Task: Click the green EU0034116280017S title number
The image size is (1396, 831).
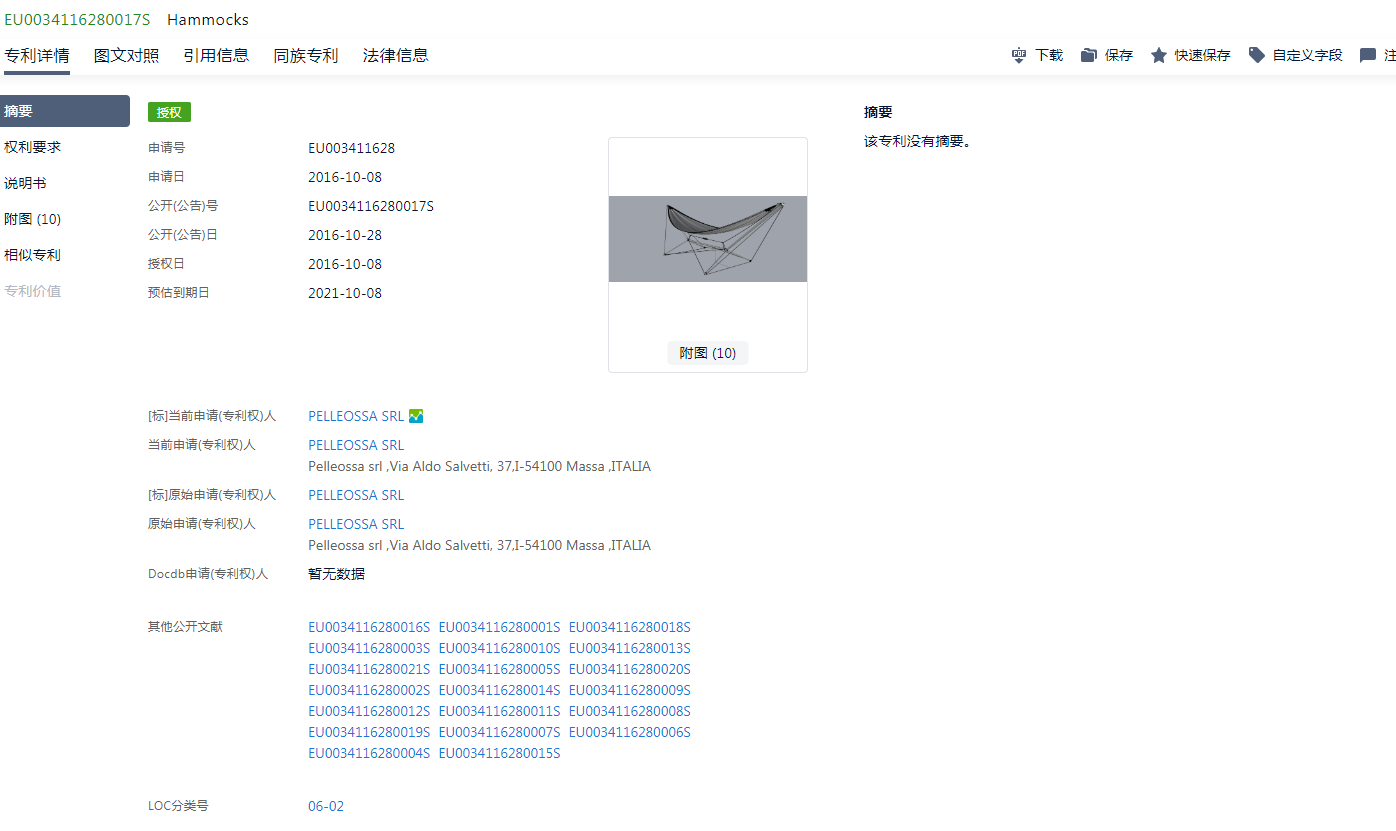Action: click(77, 19)
